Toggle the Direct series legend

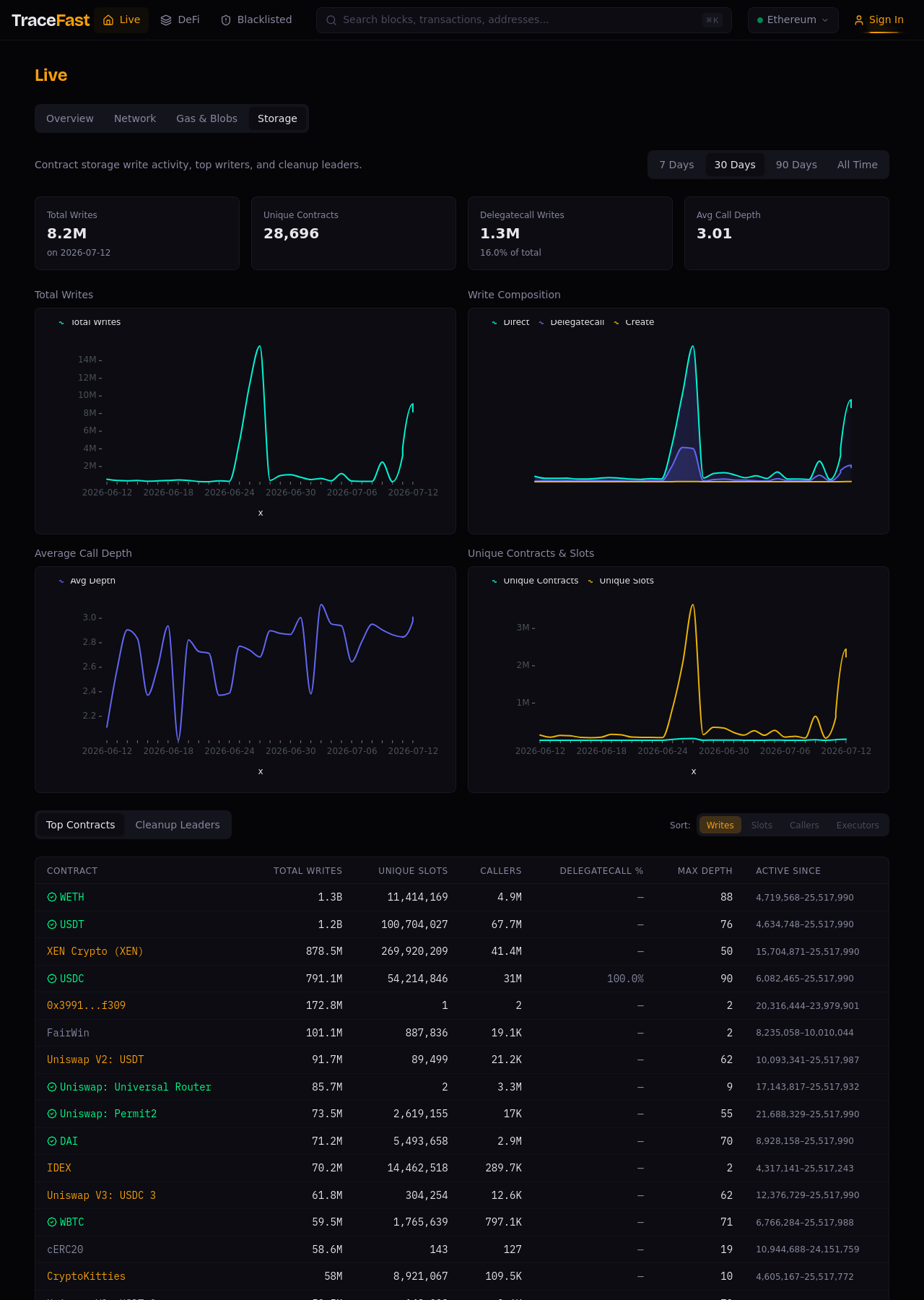point(510,322)
